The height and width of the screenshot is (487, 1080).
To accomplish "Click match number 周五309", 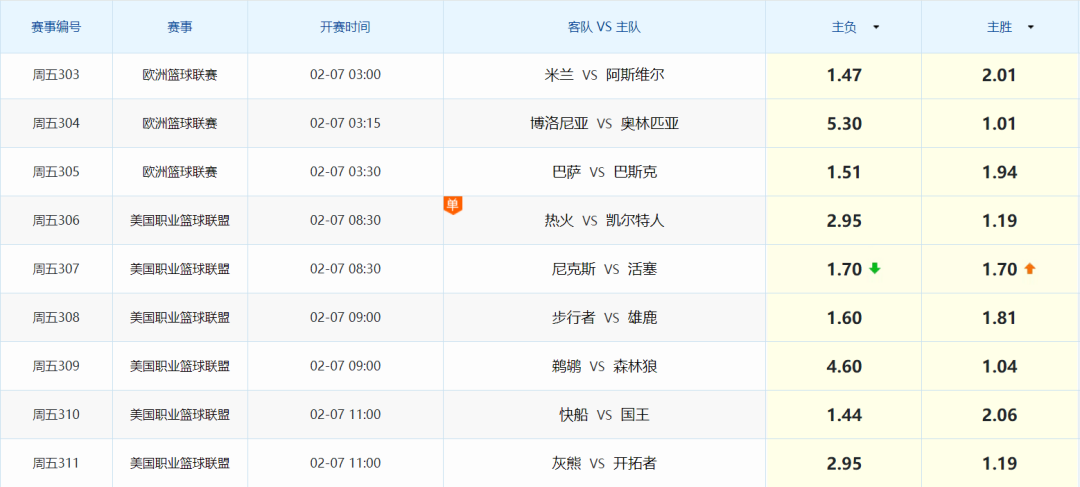I will 56,366.
